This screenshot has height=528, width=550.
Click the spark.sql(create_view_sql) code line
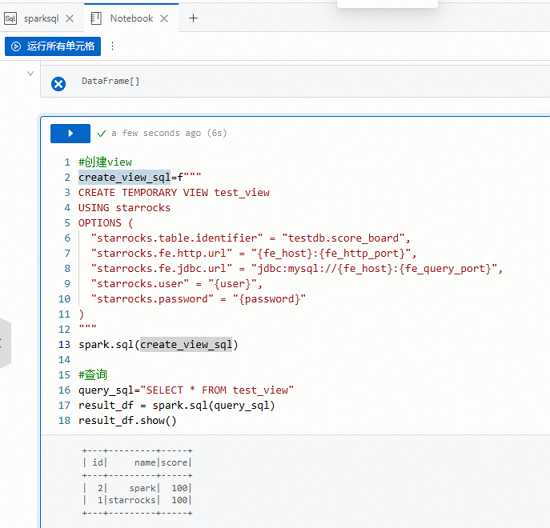coord(158,345)
